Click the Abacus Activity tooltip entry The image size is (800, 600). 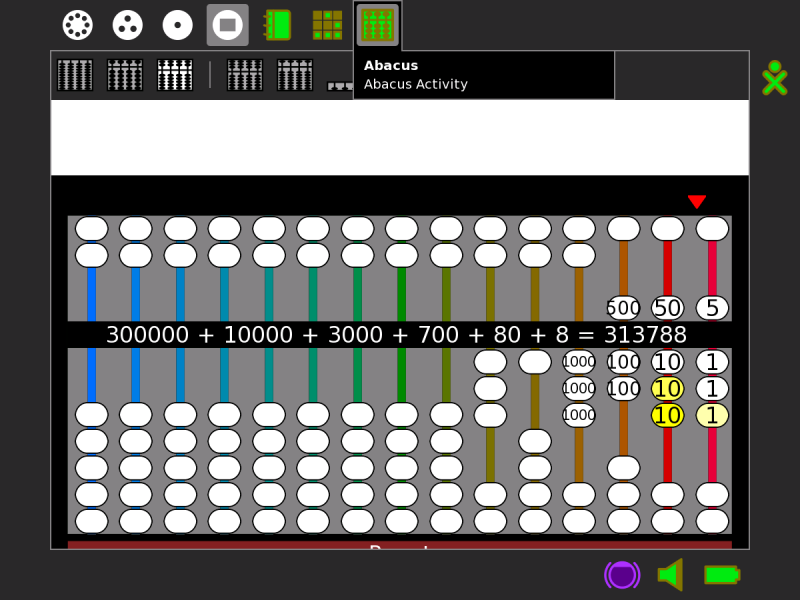(x=416, y=84)
